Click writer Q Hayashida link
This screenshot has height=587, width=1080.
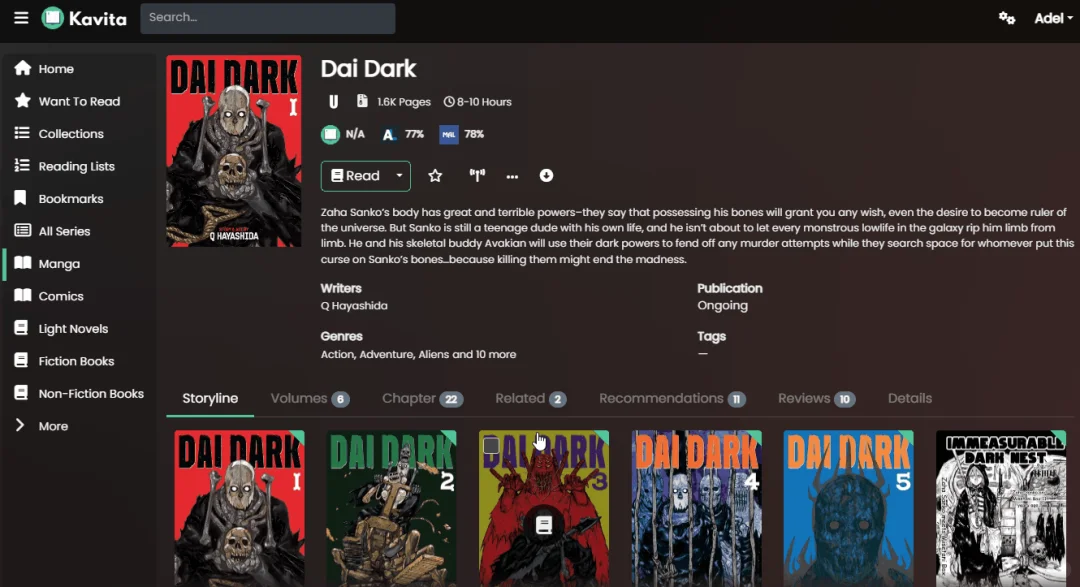pyautogui.click(x=354, y=306)
